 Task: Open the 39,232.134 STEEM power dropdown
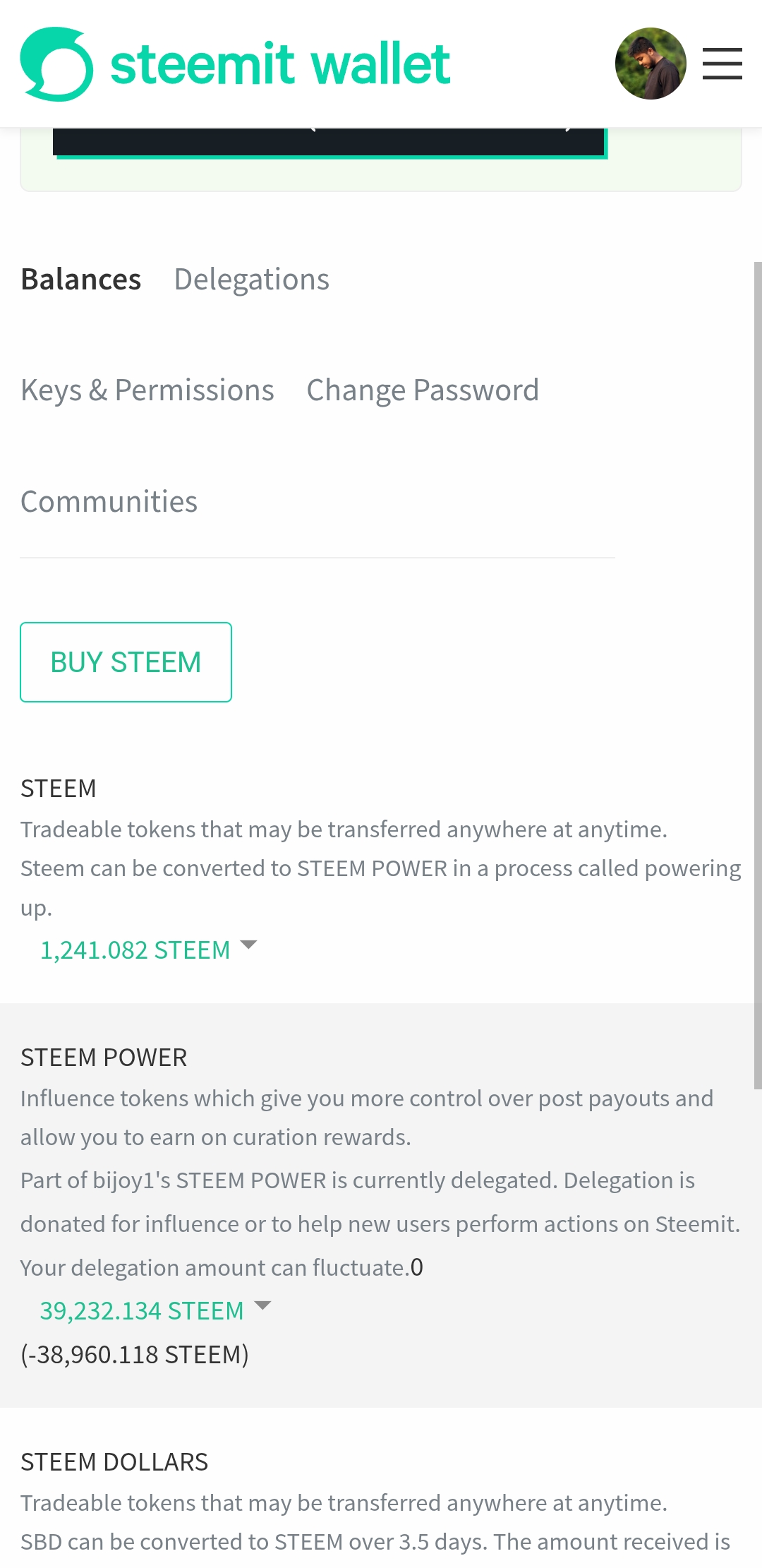coord(142,1311)
